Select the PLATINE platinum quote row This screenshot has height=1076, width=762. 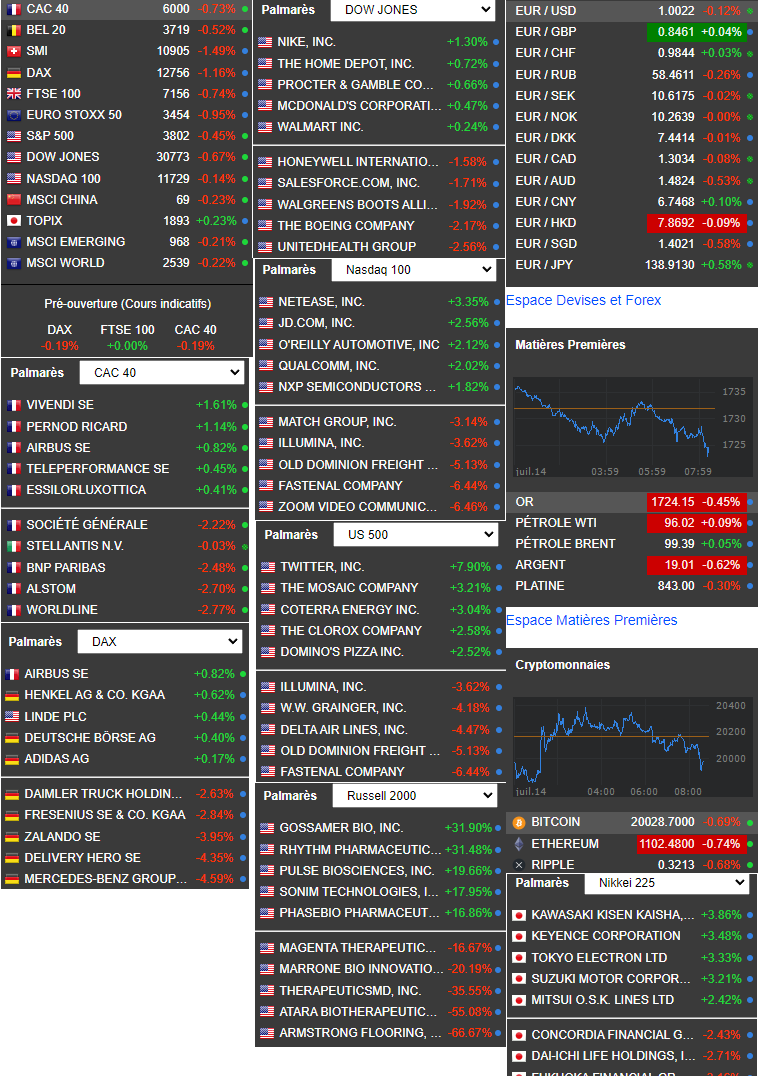coord(632,586)
